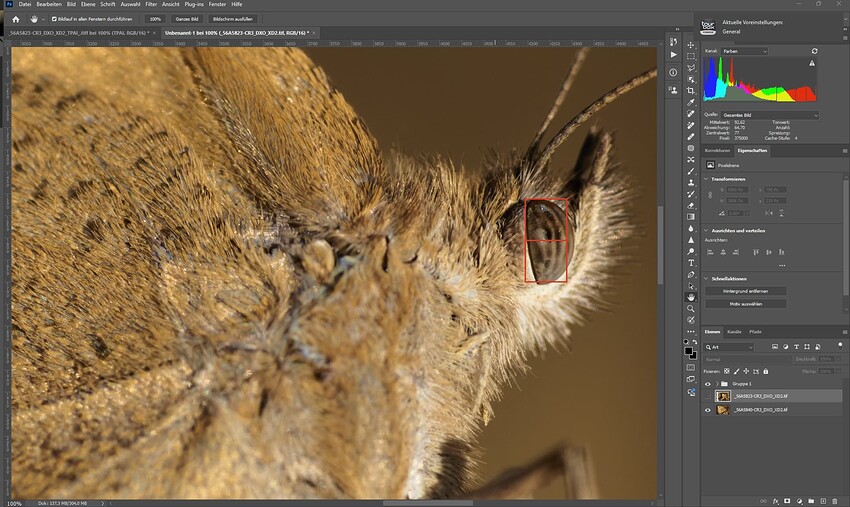Open the Quelle 'Gesamtes Bild' dropdown

click(x=769, y=115)
